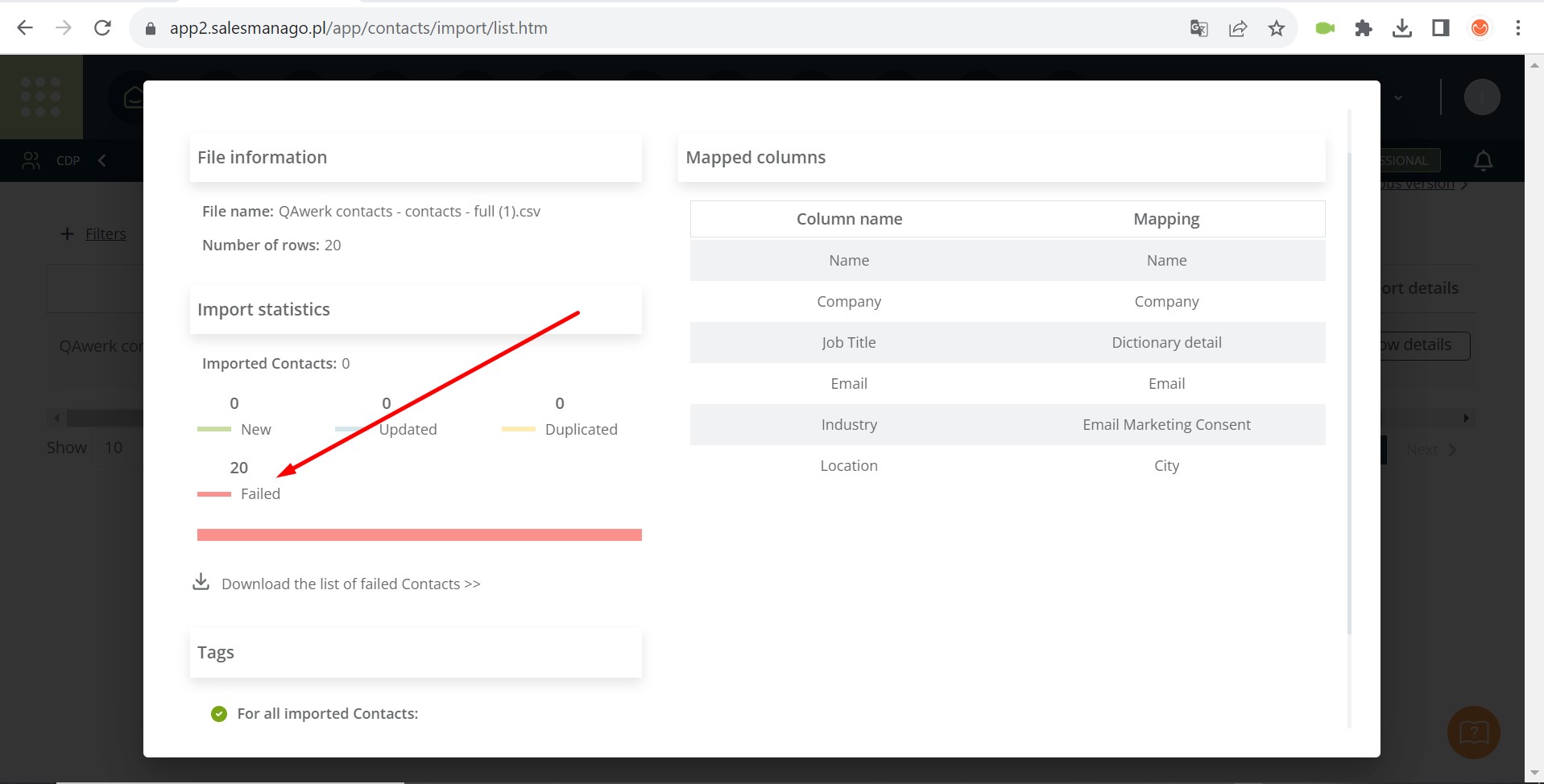
Task: Open the browser downloads tray icon
Action: [1402, 29]
